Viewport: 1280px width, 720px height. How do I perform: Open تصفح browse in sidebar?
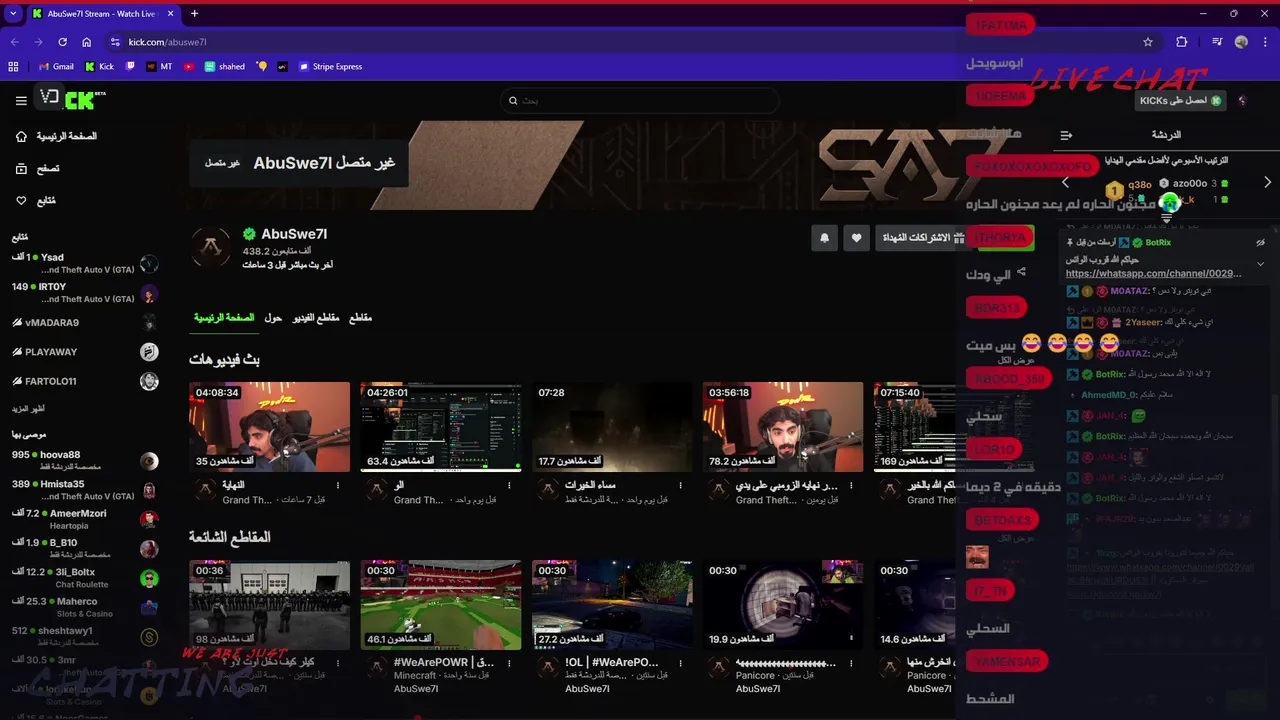pos(38,169)
